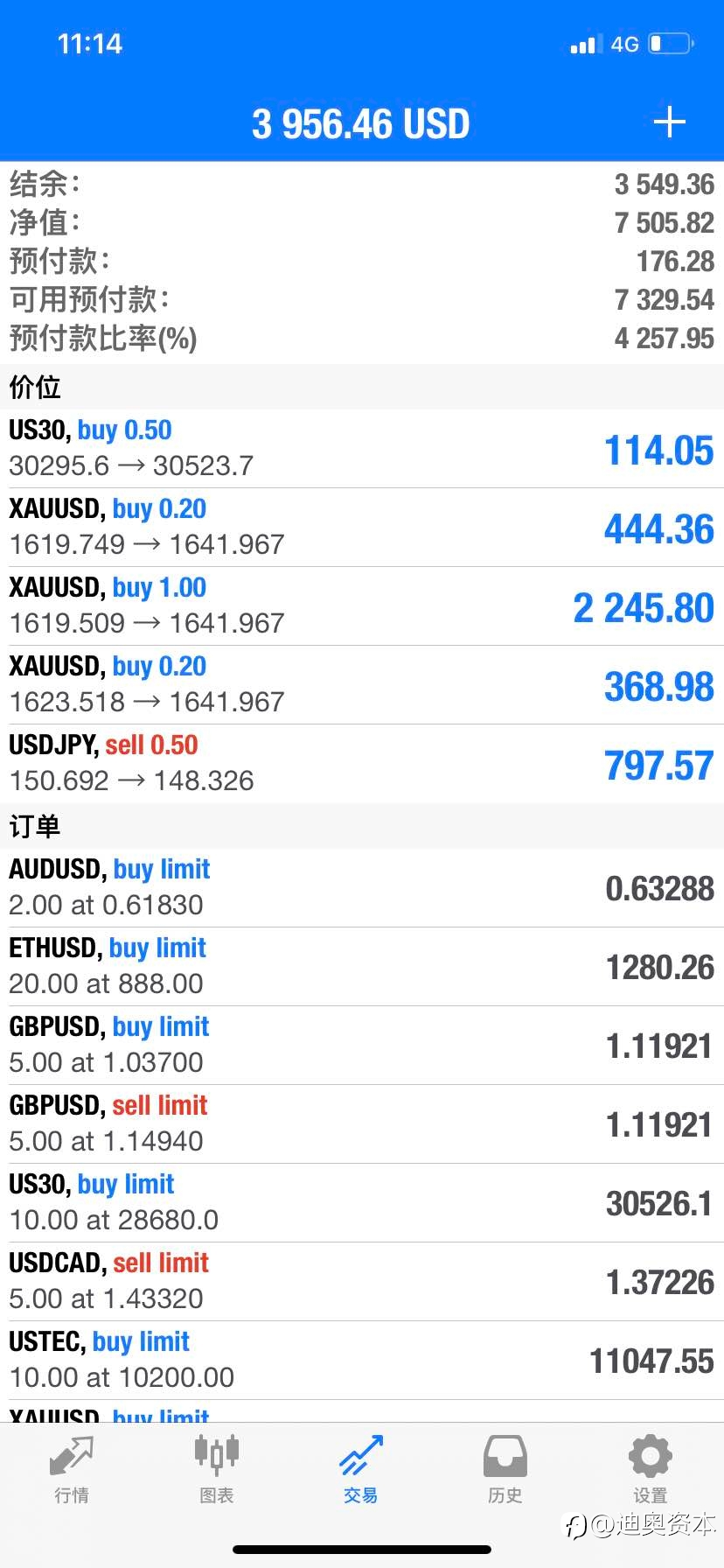Open the 历史 history inbox icon
This screenshot has height=1568, width=724.
coord(505,1457)
